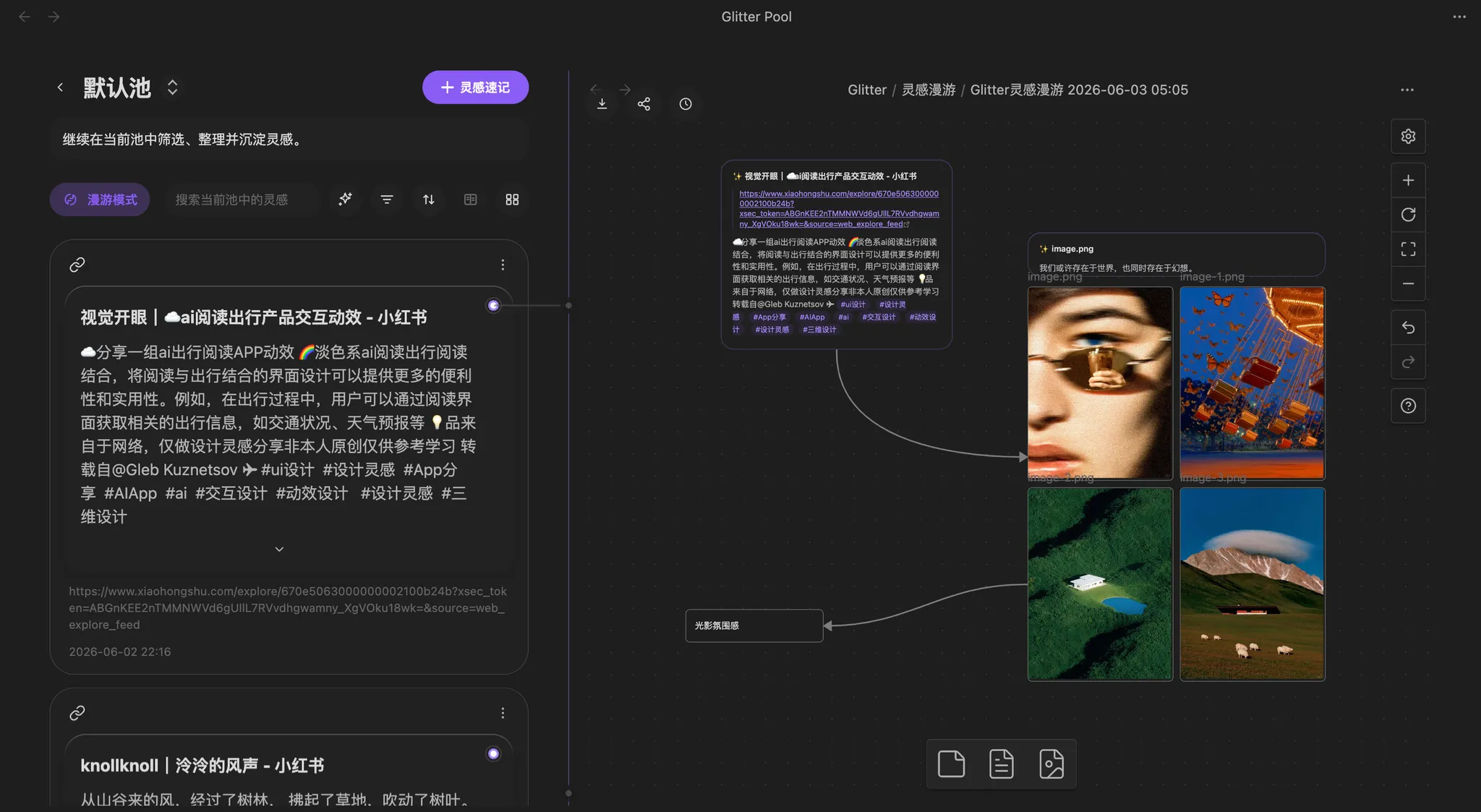Open the window more options ellipsis
This screenshot has width=1481, height=812.
[1459, 17]
